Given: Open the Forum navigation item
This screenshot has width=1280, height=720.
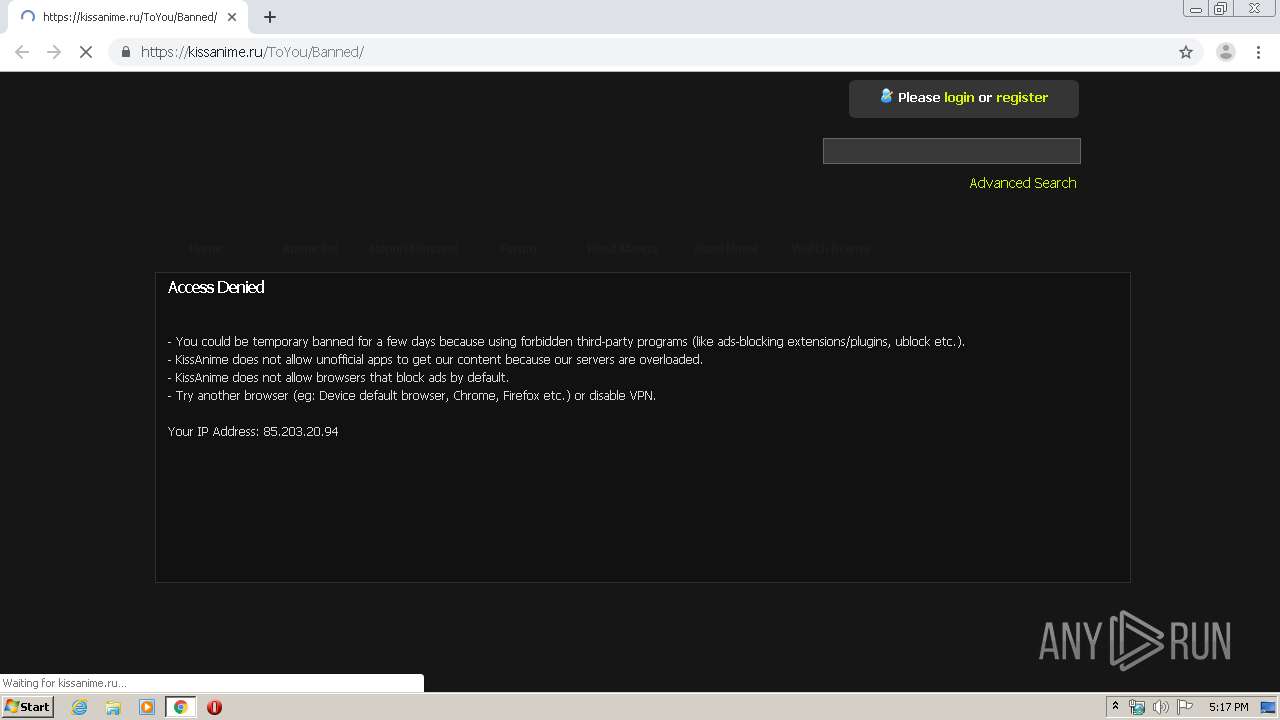Looking at the screenshot, I should 518,249.
